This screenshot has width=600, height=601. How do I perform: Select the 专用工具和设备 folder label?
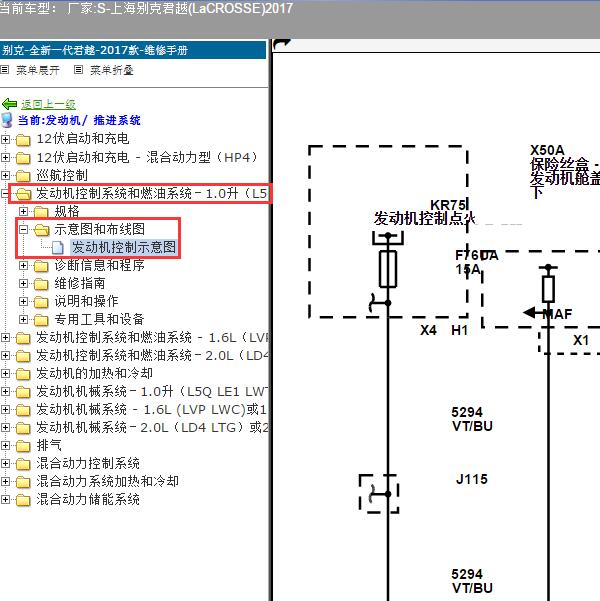click(99, 319)
